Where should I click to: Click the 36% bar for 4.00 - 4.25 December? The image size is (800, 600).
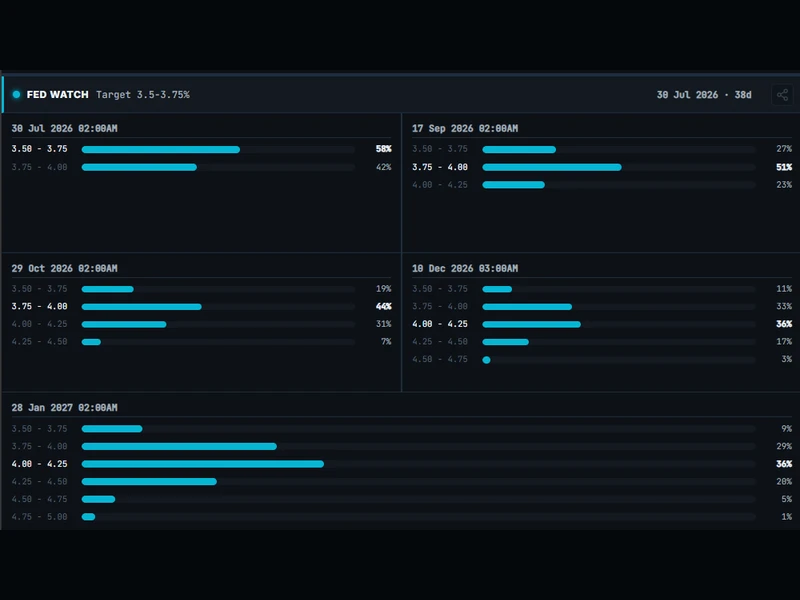pyautogui.click(x=532, y=324)
